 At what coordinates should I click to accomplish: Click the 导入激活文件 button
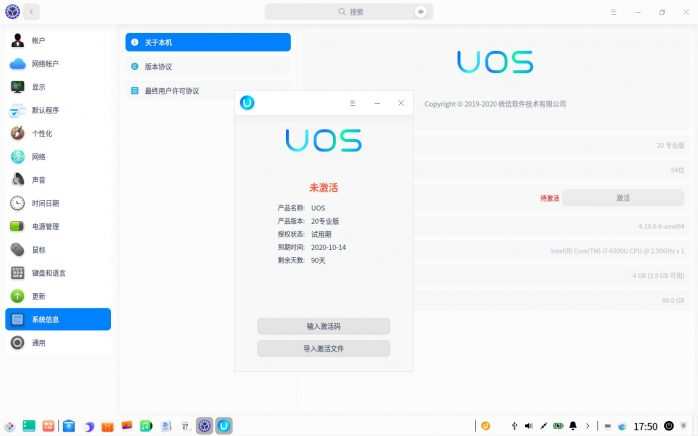pos(324,348)
